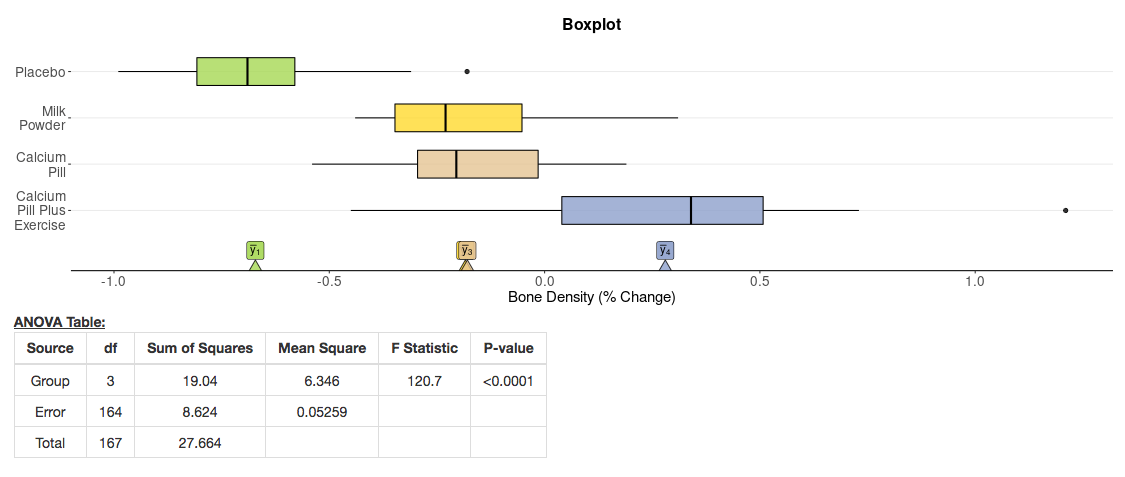Click the green Placebo box

point(246,72)
